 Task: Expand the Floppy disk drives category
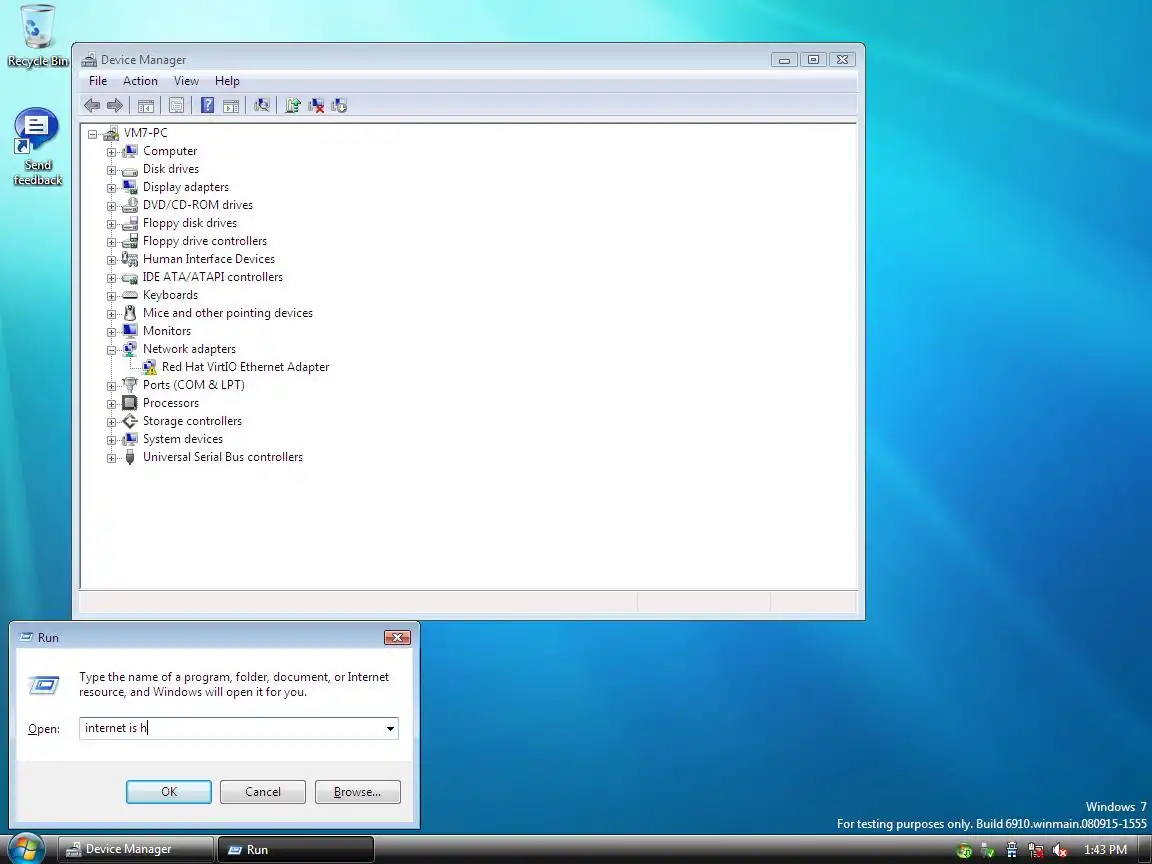[112, 224]
